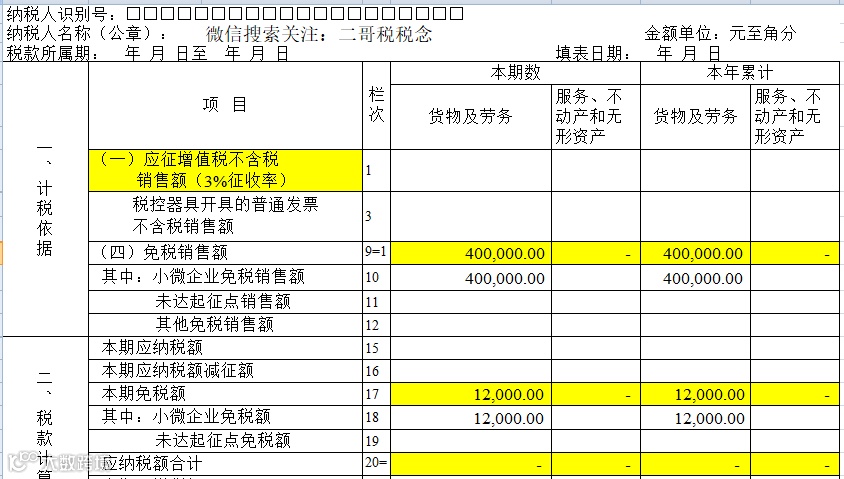Select row 17 本年累计 服务 dash cell
844x479 pixels.
795,394
